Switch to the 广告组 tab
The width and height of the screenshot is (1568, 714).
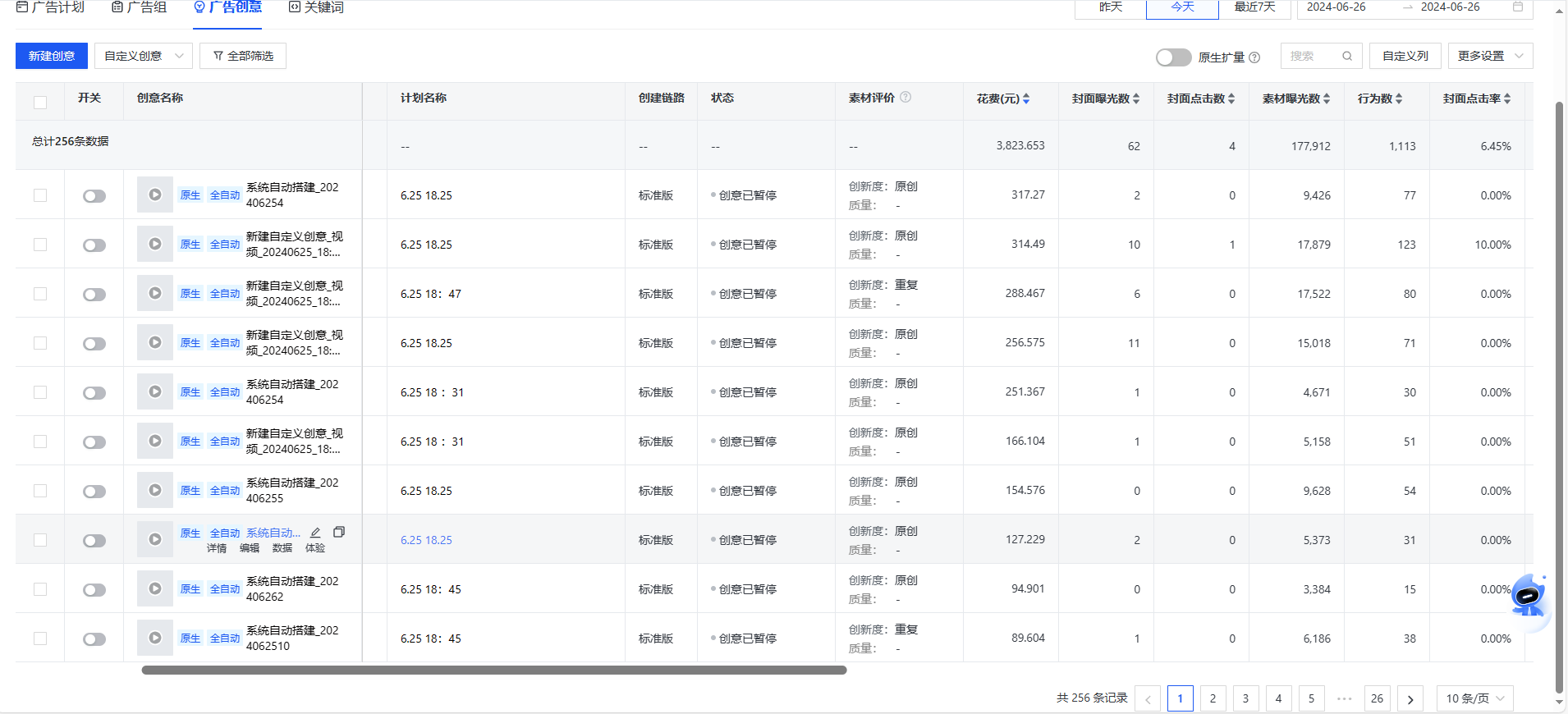(x=140, y=7)
